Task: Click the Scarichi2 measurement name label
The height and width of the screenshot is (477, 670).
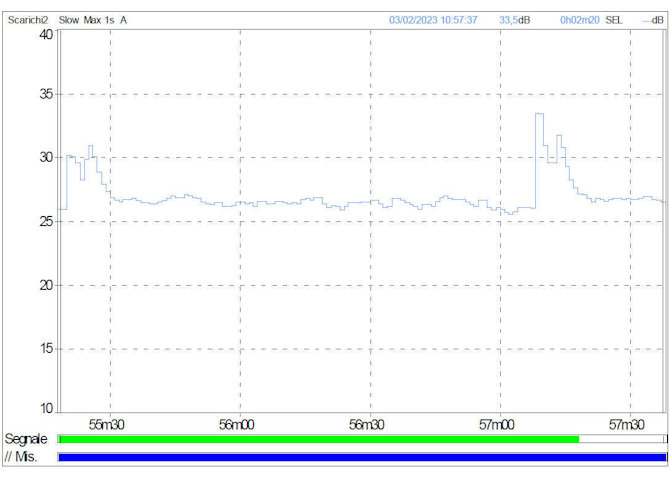Action: (x=29, y=20)
